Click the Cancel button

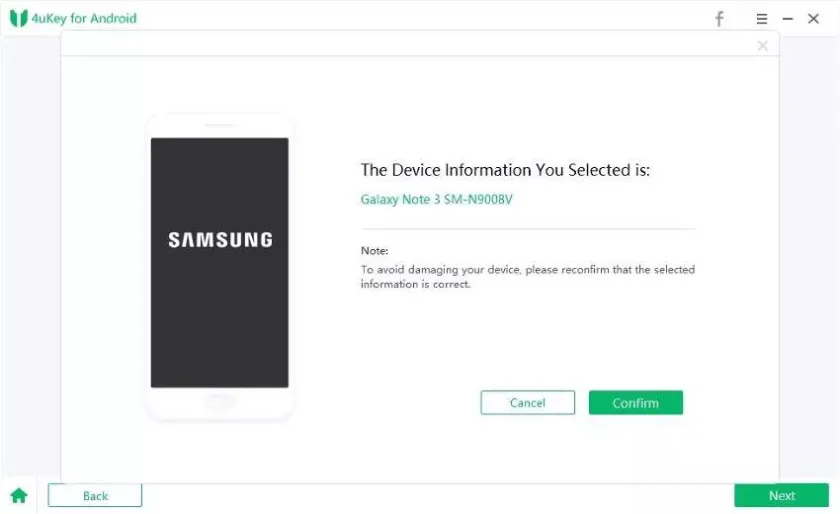pos(527,403)
